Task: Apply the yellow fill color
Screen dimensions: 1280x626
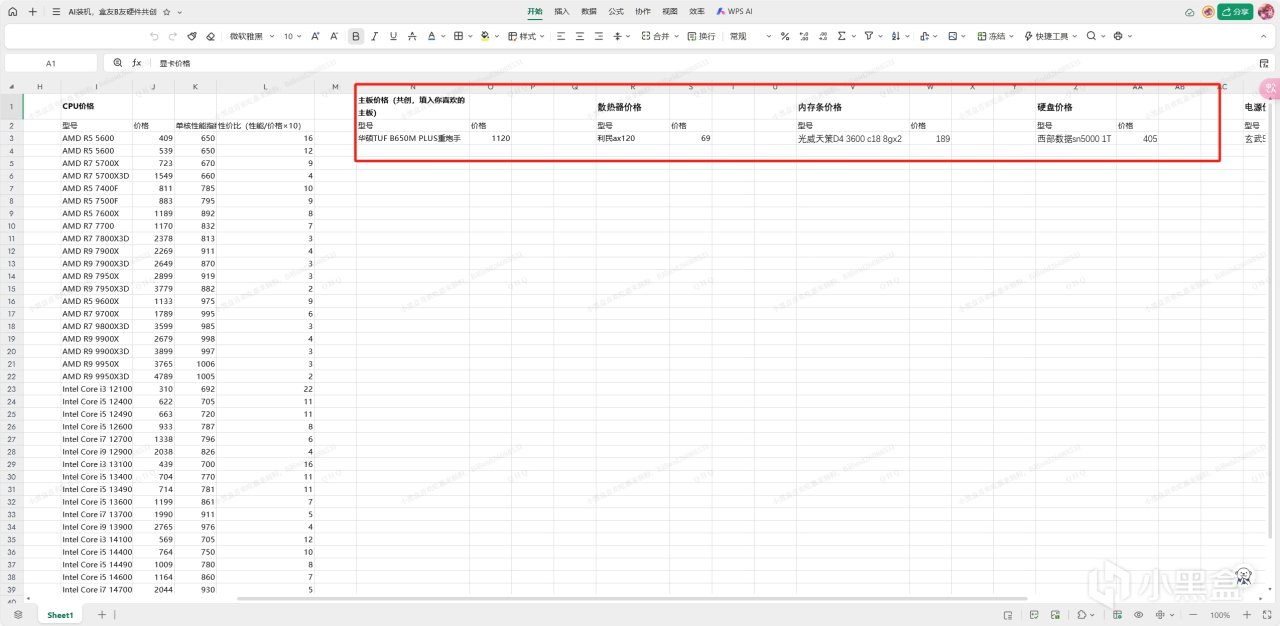Action: (x=485, y=36)
